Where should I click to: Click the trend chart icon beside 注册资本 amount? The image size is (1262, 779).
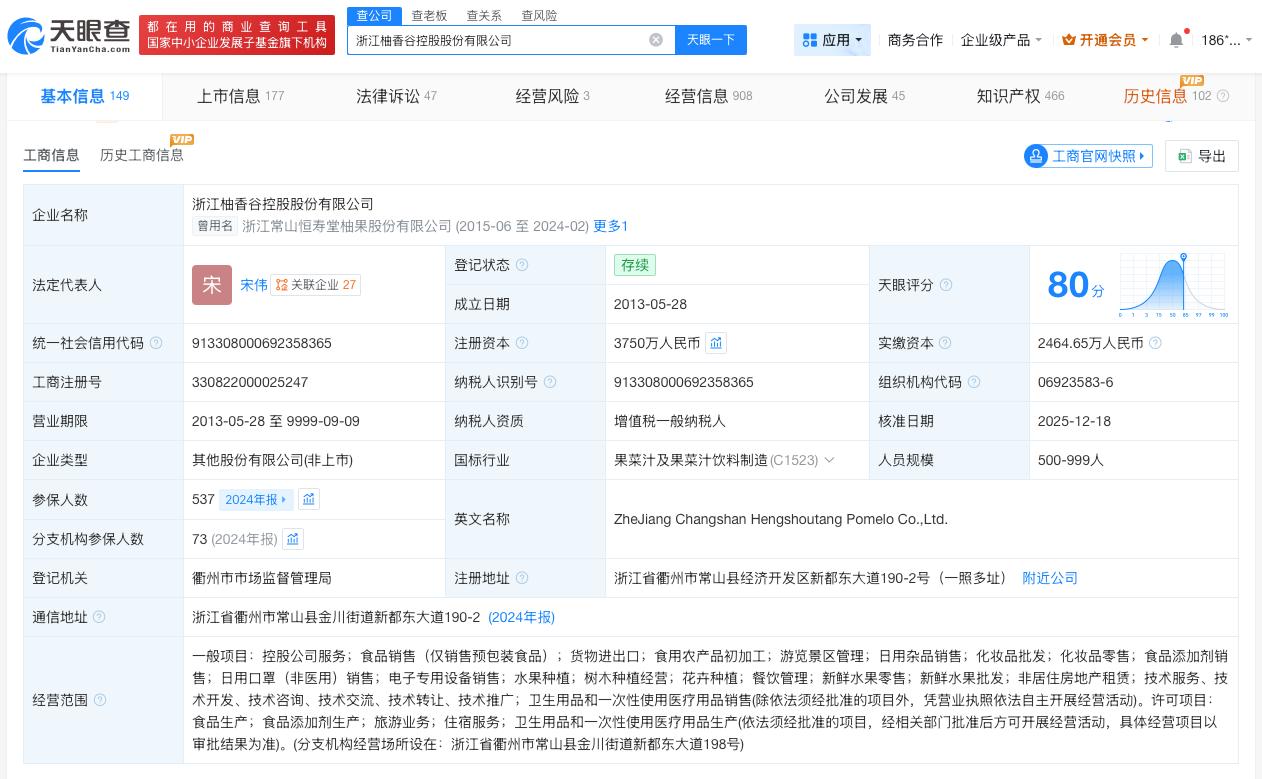(716, 343)
